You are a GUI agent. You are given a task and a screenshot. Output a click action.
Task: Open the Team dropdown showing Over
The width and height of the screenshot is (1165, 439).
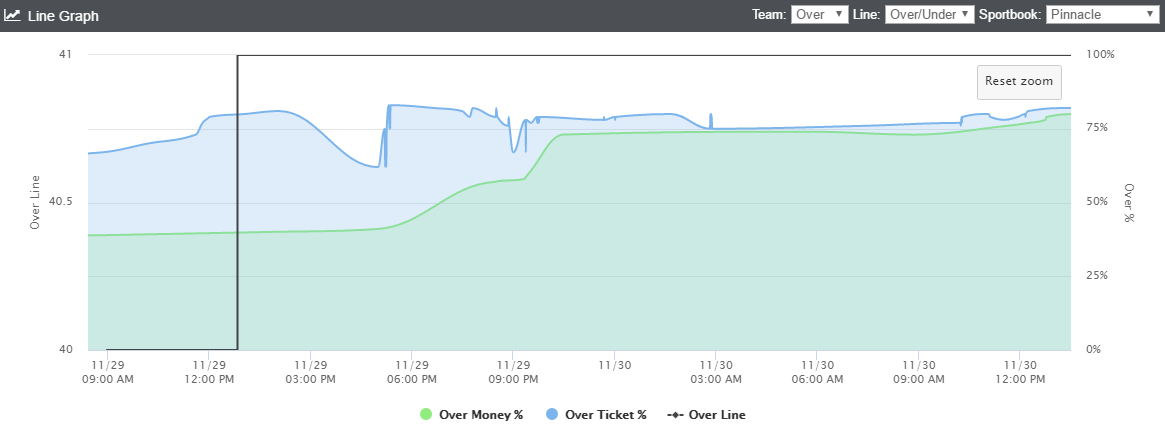820,14
